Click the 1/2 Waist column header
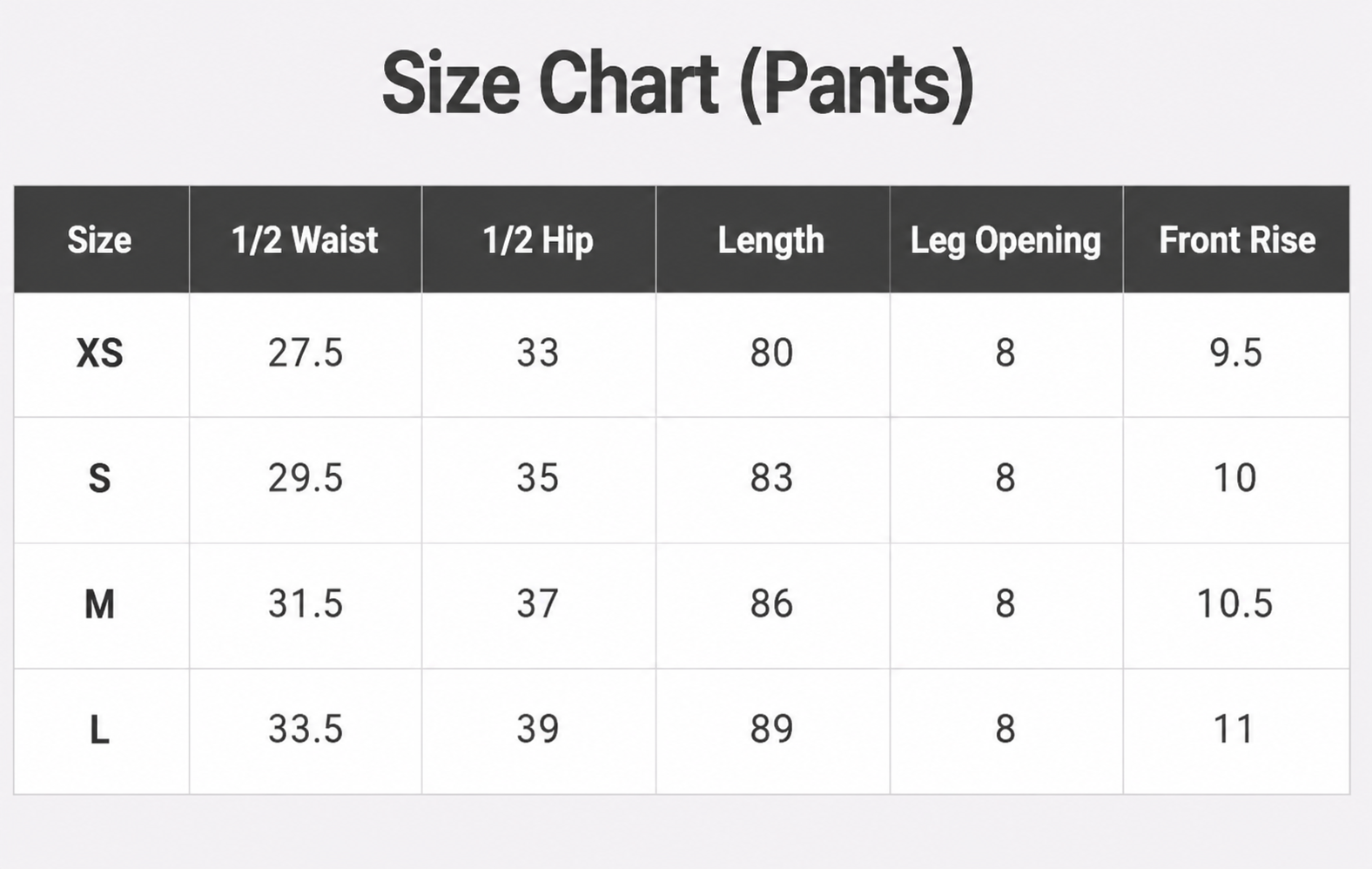Screen dimensions: 1372x869 [x=305, y=239]
